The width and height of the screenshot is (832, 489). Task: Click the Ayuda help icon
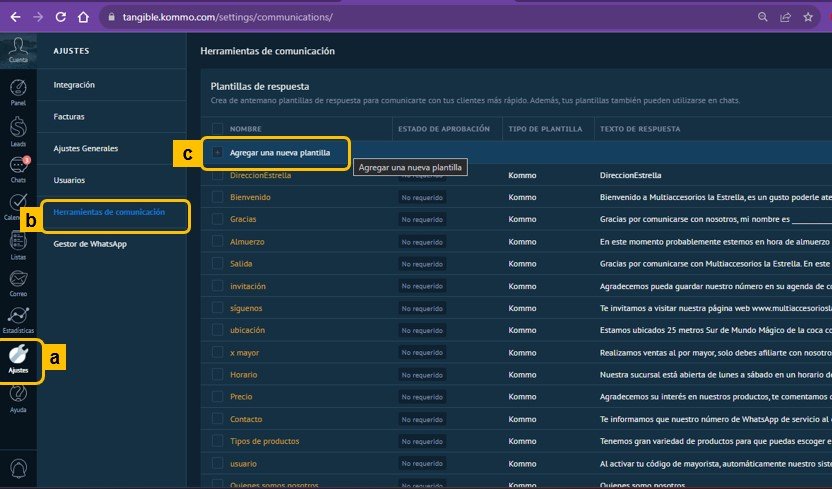pos(18,398)
